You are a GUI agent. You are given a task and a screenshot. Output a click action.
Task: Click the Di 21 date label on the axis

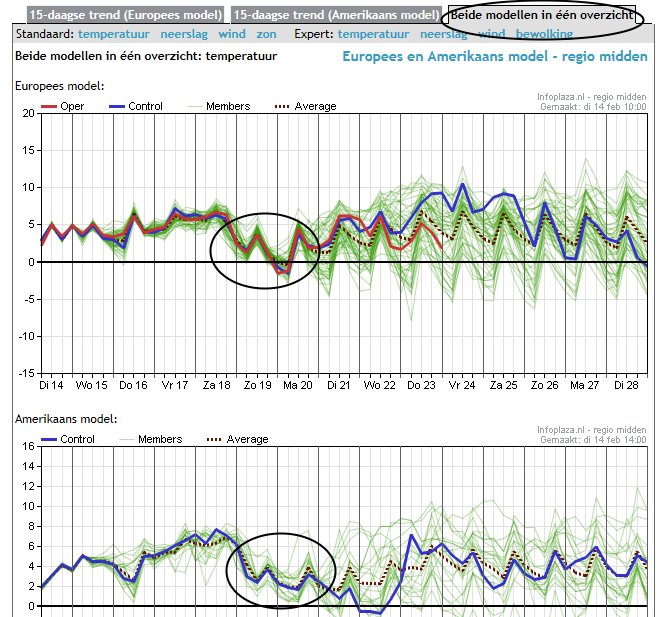(335, 385)
